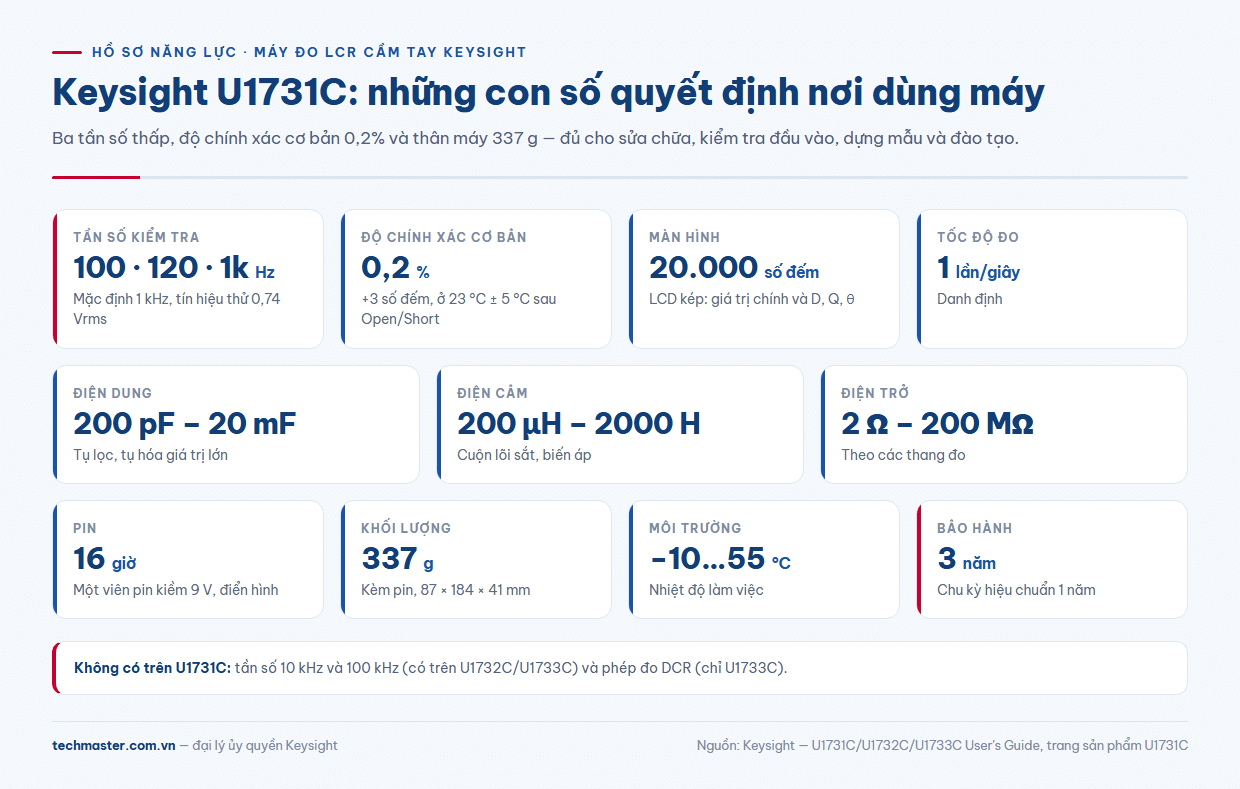Click the 'LCD kép: giá trị chính và D, Q, θ' note
The height and width of the screenshot is (789, 1240).
[751, 298]
